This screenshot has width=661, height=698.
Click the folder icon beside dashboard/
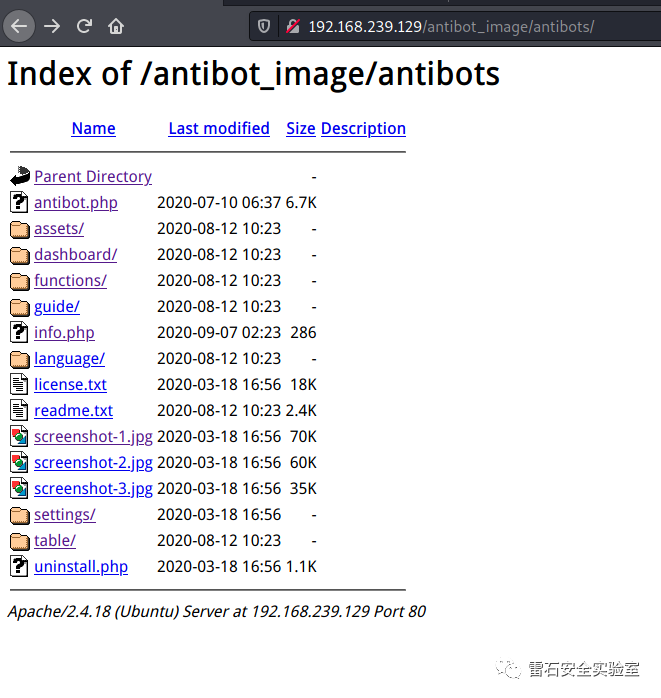click(20, 255)
